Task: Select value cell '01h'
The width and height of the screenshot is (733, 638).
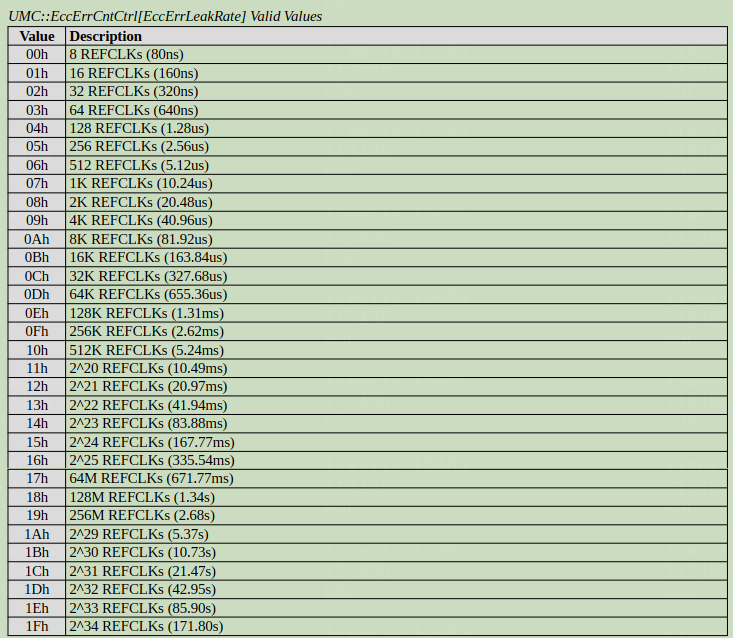Action: 37,73
